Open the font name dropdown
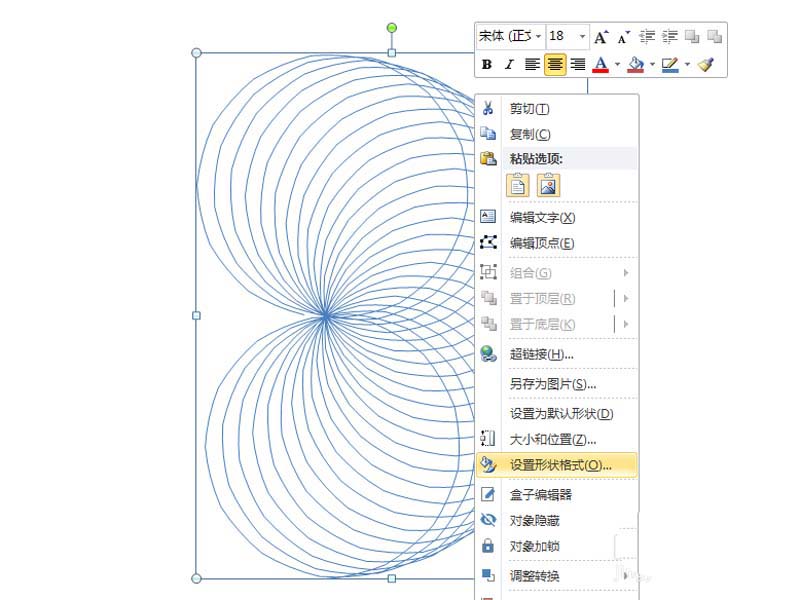800x600 pixels. click(x=536, y=36)
